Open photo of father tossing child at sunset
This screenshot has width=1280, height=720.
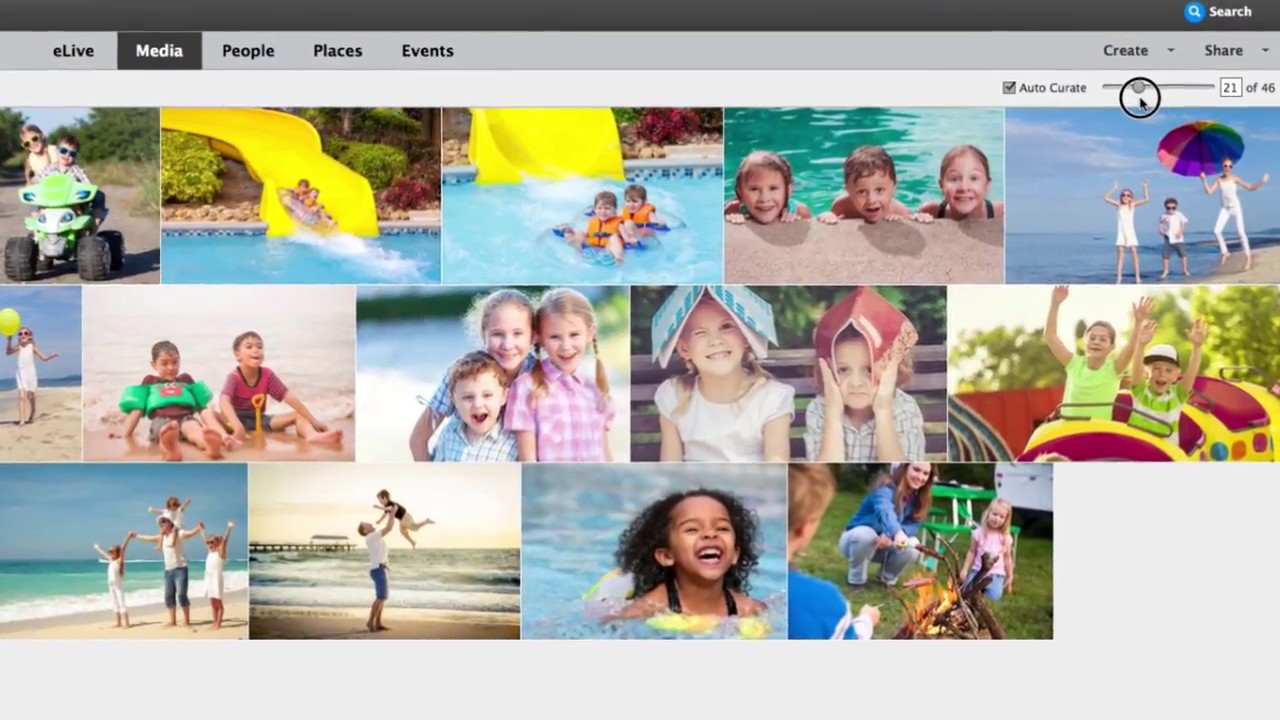coord(385,551)
